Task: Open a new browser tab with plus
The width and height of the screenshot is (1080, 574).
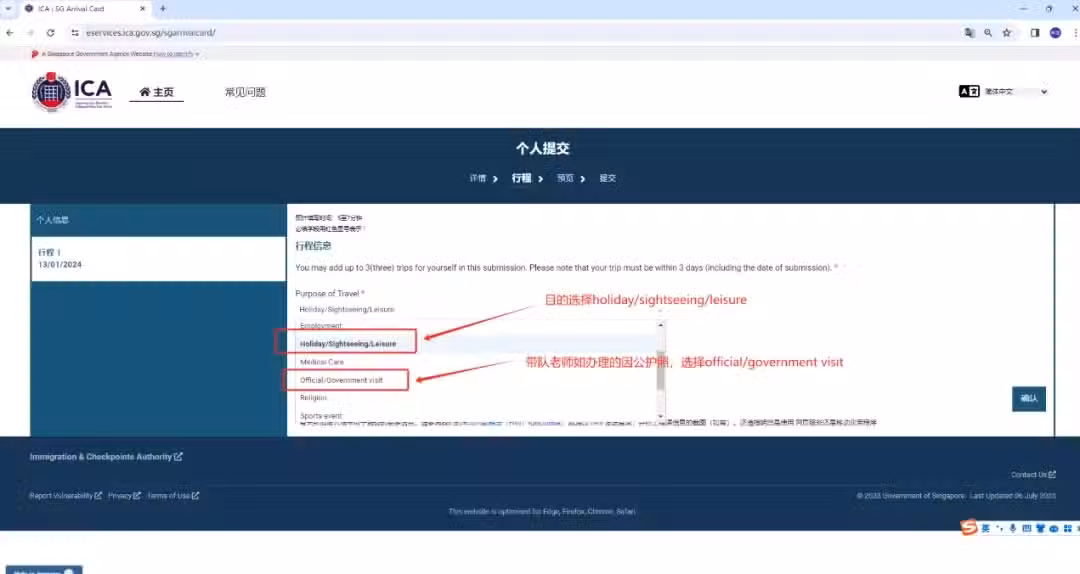Action: coord(163,8)
